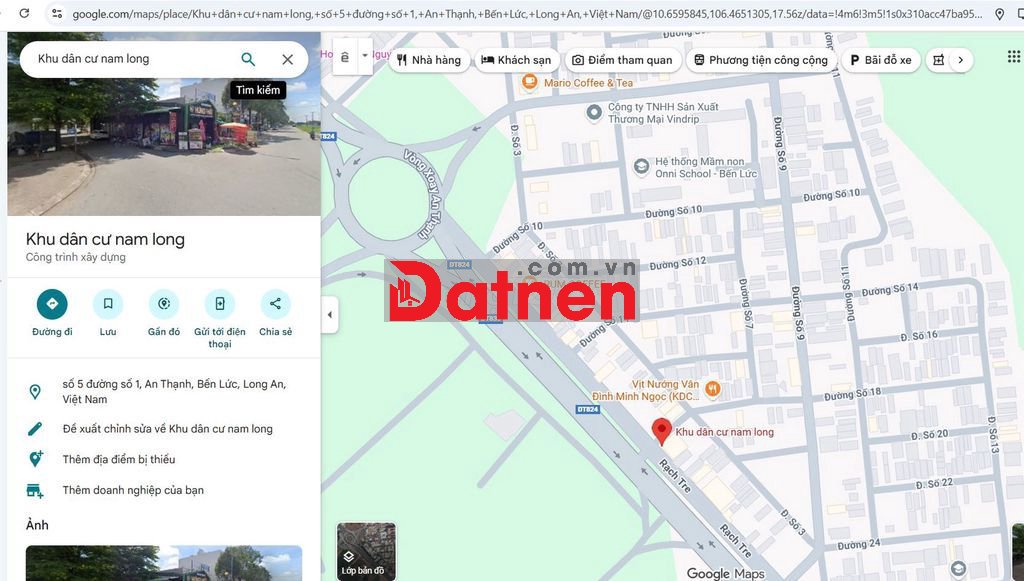Open the Google apps grid icon
Screen dimensions: 1024x581
pos(1014,57)
